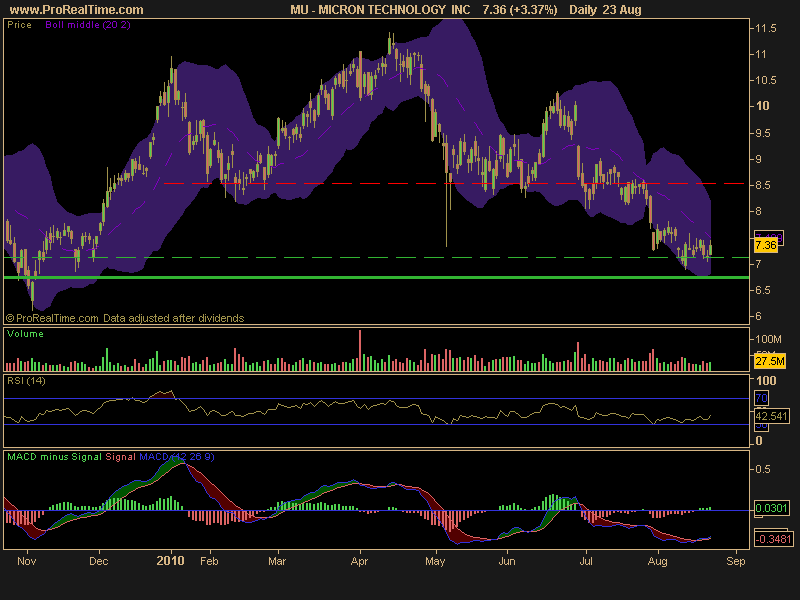This screenshot has height=600, width=800.
Task: Click the 6 price axis value
Action: pos(758,316)
